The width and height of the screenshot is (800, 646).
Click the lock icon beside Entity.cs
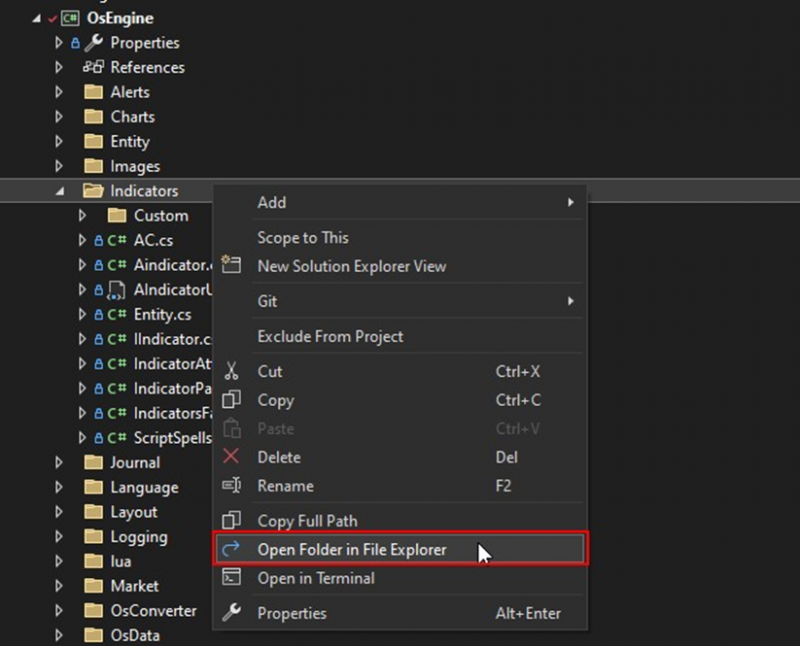(98, 315)
